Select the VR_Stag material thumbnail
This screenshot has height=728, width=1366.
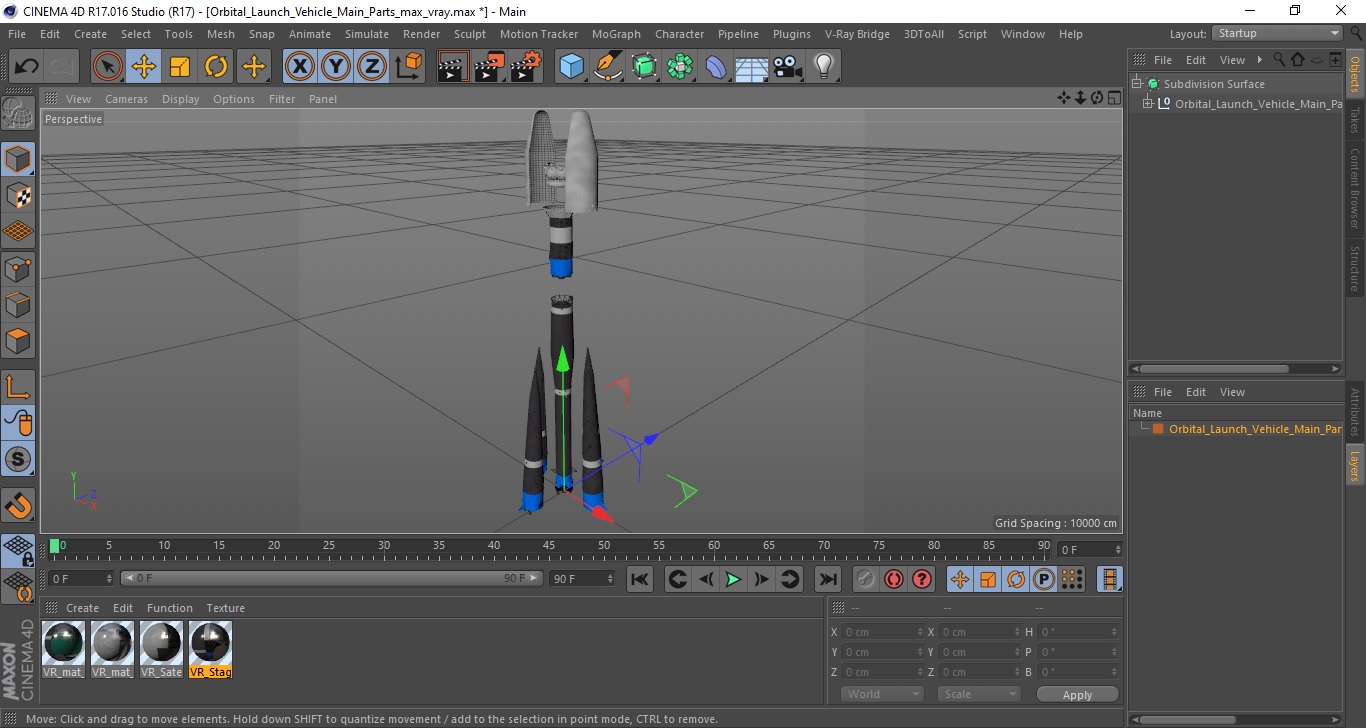pos(210,649)
